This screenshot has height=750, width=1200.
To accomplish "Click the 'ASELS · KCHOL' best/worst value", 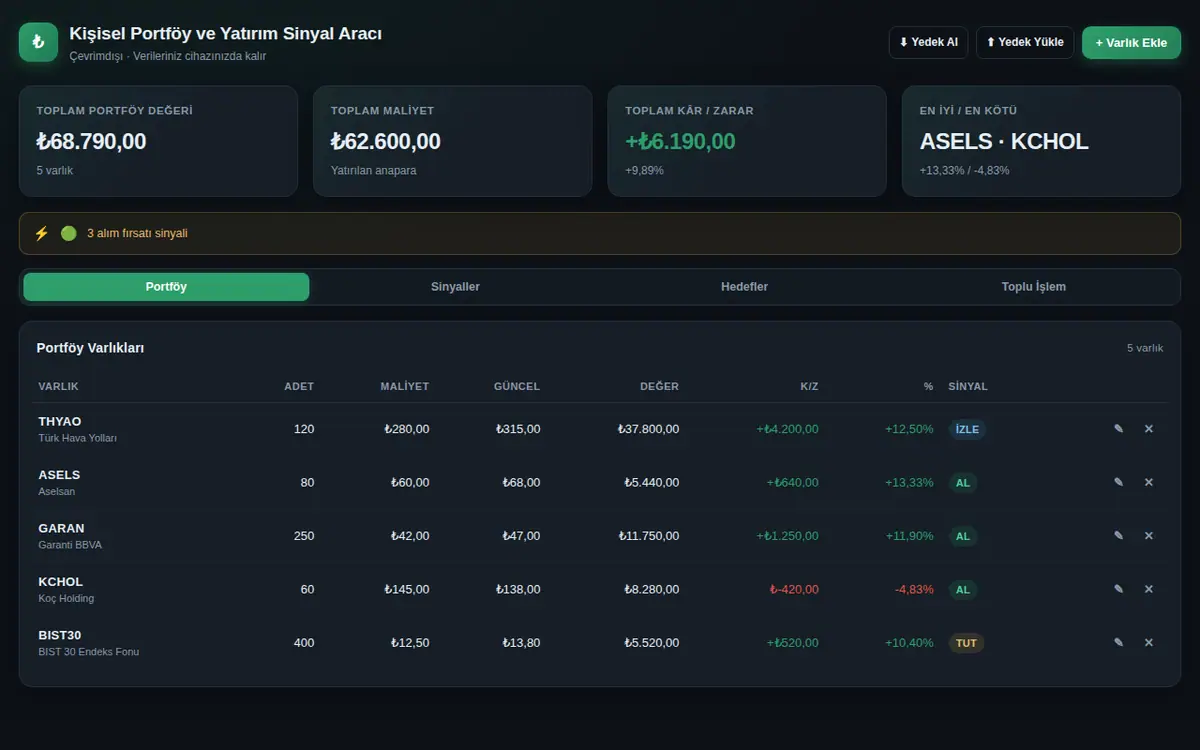I will pyautogui.click(x=1004, y=142).
